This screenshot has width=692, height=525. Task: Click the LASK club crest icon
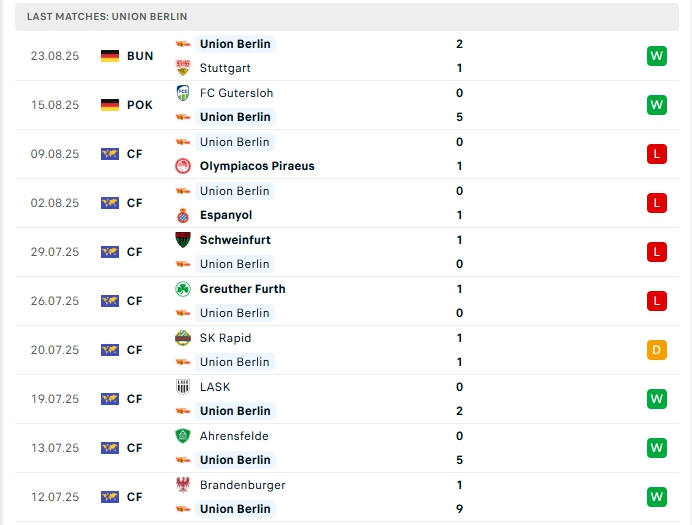point(183,387)
